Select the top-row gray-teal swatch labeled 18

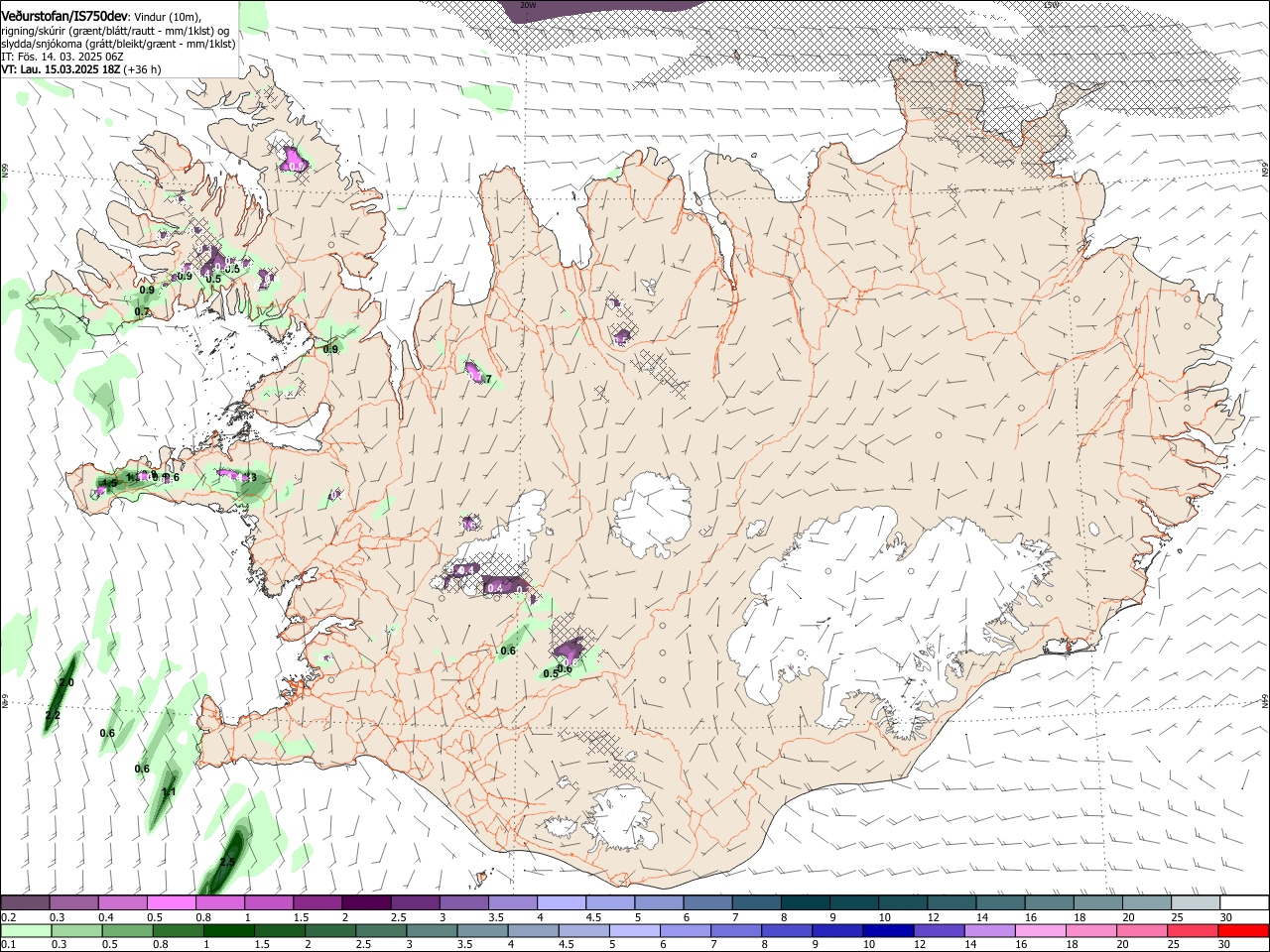tap(1098, 903)
